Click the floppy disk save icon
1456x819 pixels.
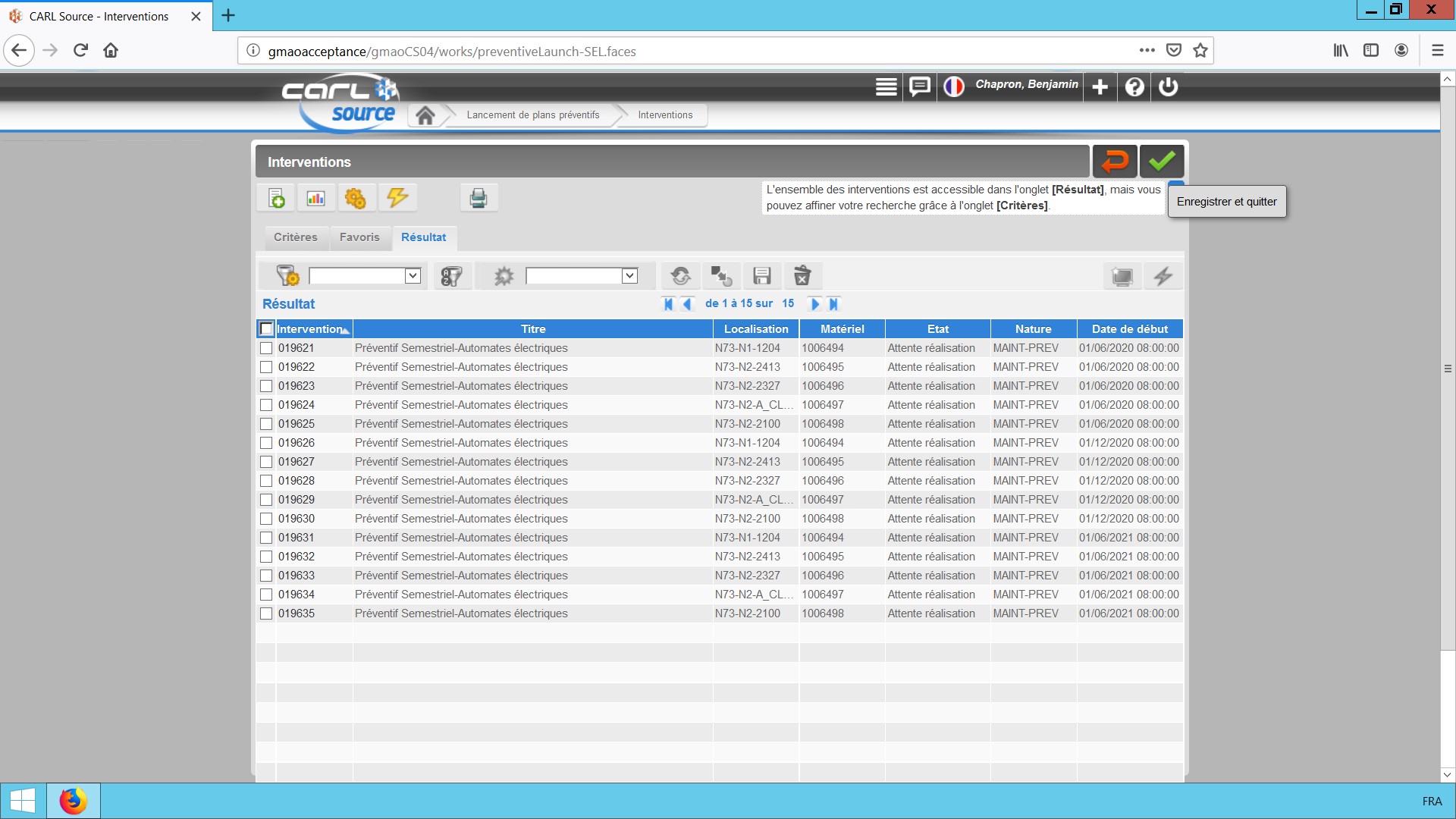click(761, 276)
